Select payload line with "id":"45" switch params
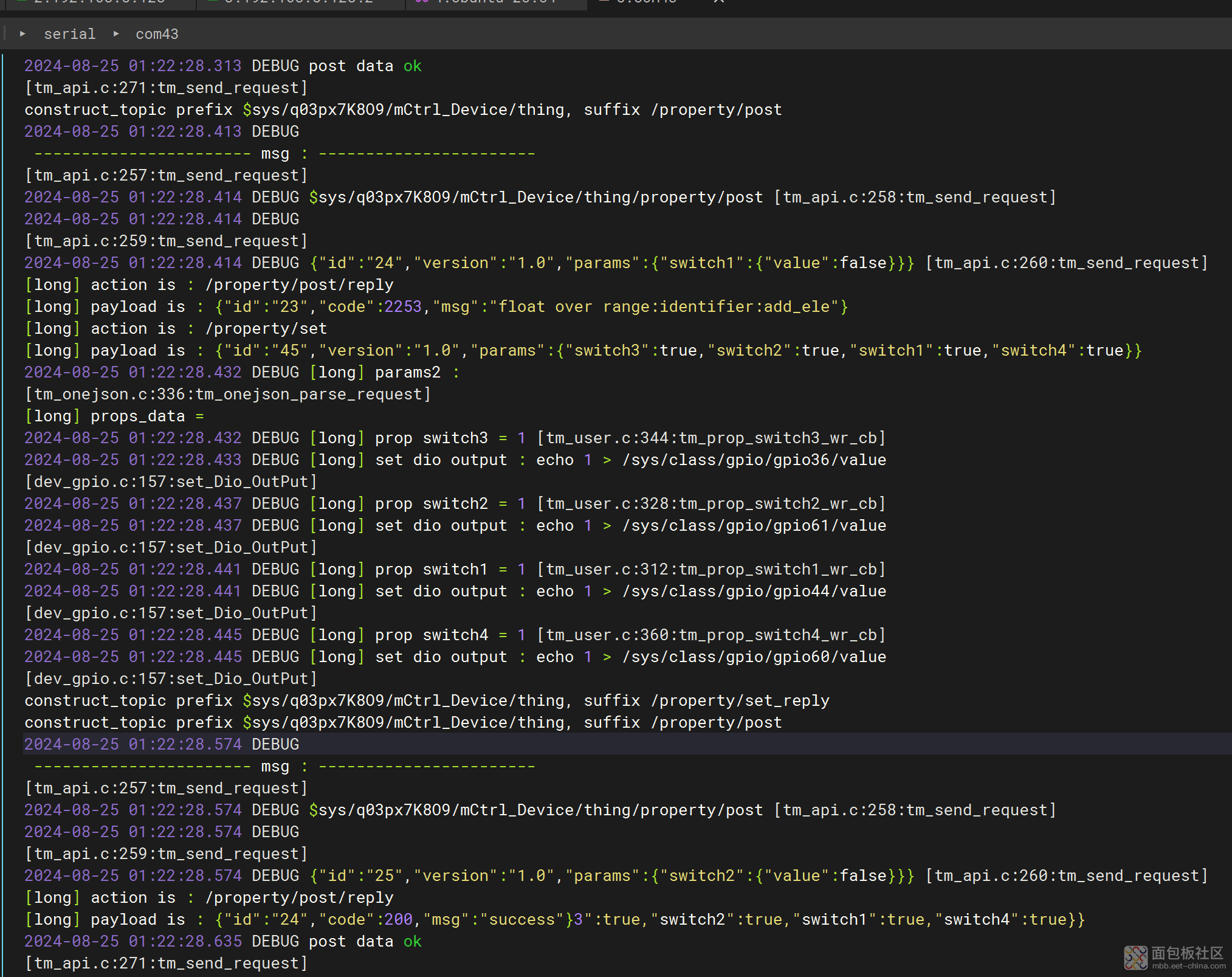The width and height of the screenshot is (1232, 977). coord(583,350)
